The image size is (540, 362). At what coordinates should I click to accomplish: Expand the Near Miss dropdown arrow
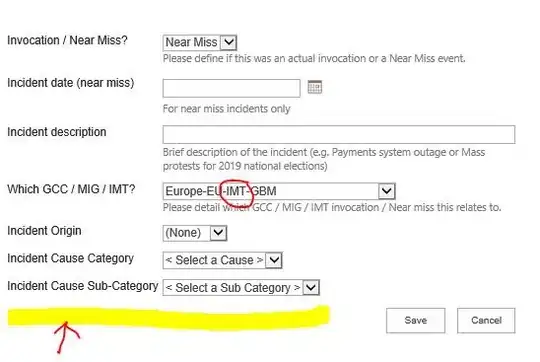tap(229, 43)
